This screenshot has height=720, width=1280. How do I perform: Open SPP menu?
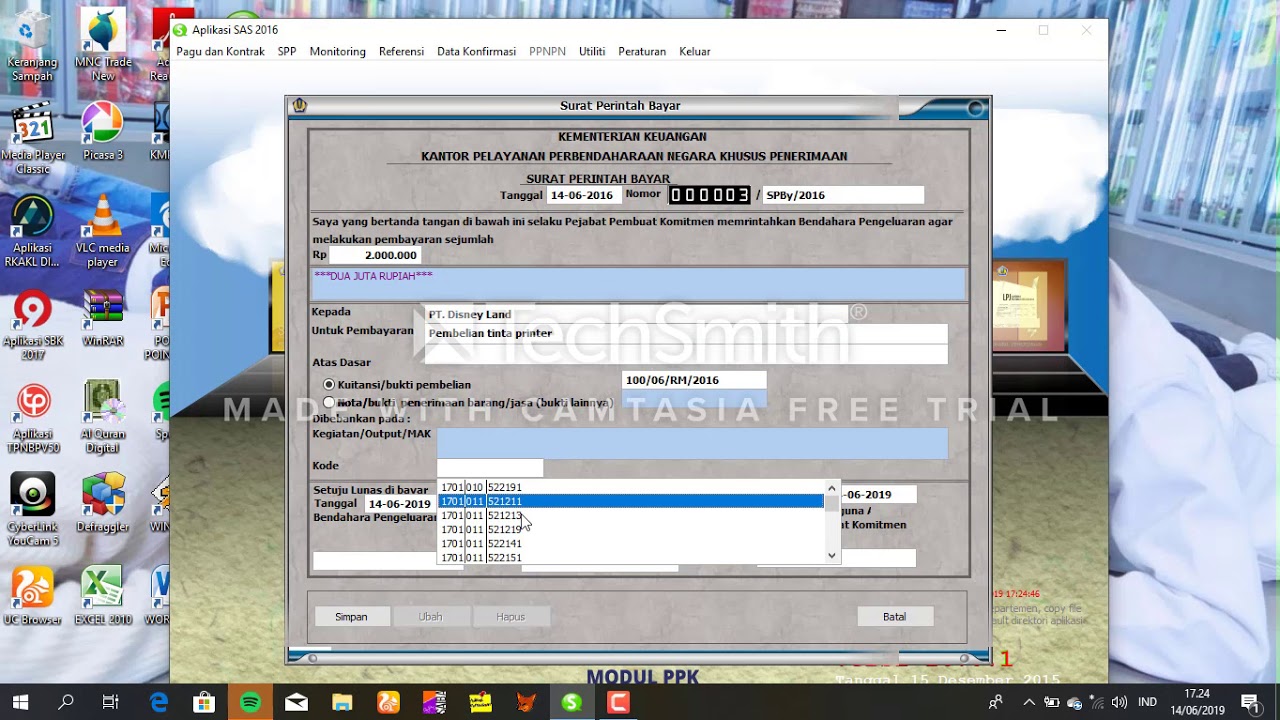[287, 52]
